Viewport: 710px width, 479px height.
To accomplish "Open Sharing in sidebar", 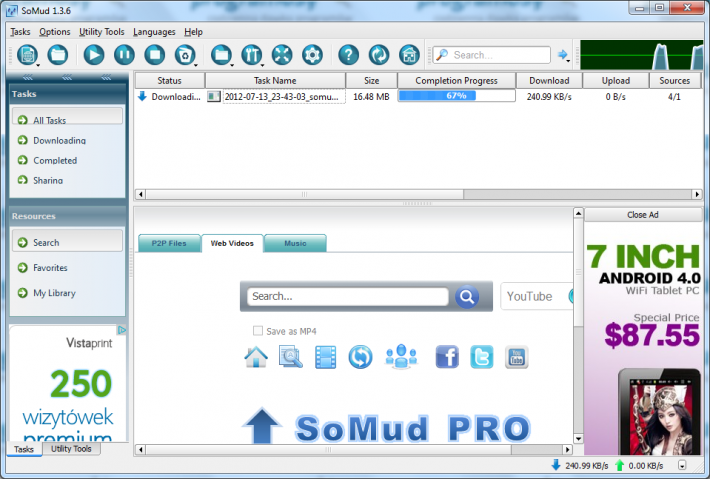I will 48,180.
